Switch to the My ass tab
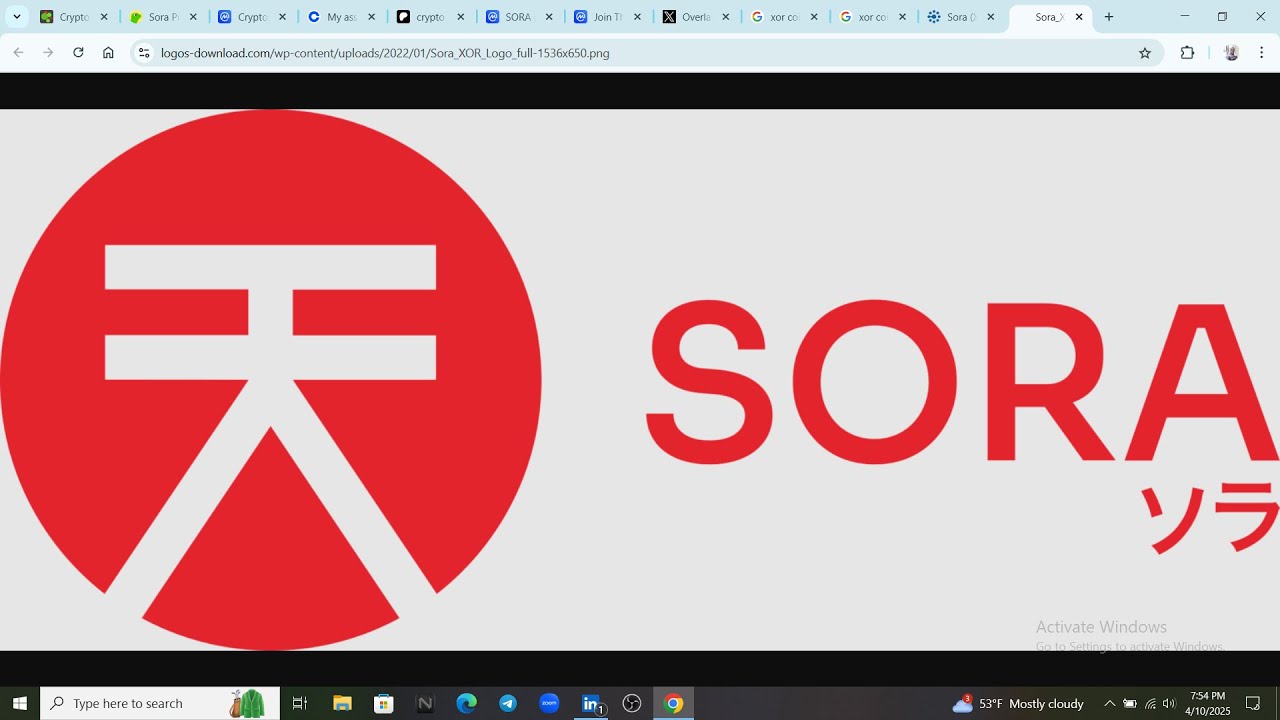This screenshot has height=720, width=1280. 342,17
